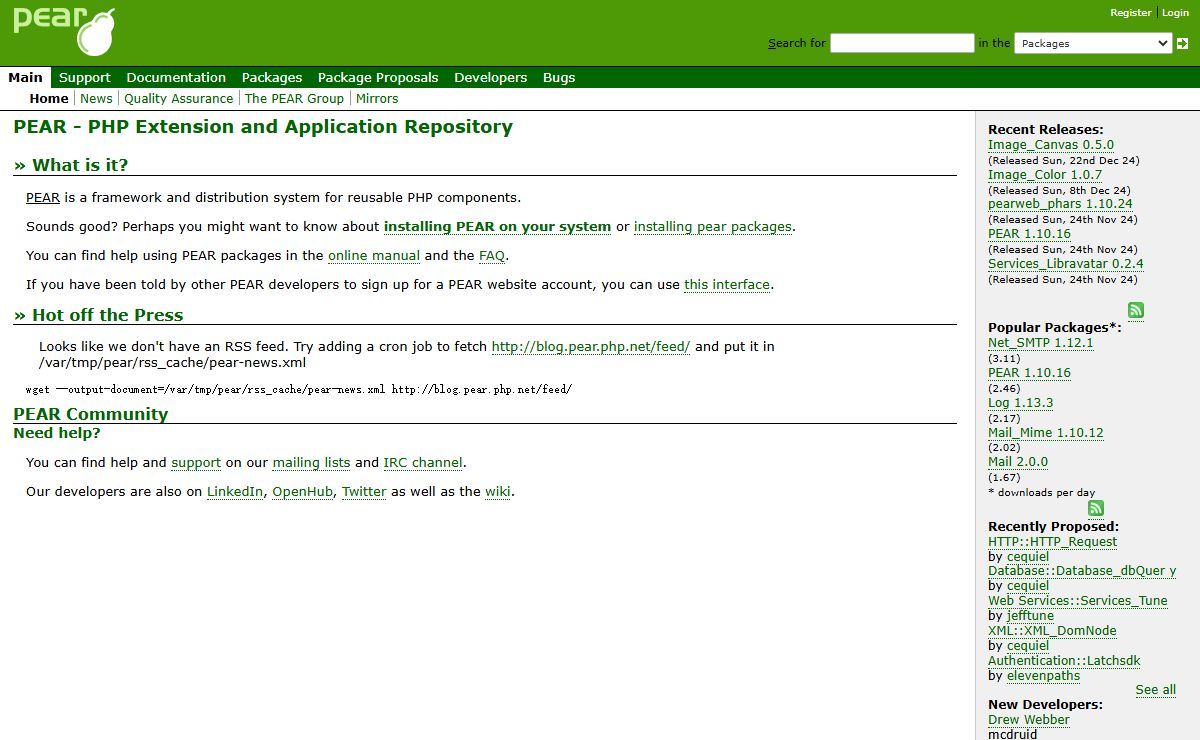Viewport: 1200px width, 740px height.
Task: Open the mailing lists link
Action: 311,462
